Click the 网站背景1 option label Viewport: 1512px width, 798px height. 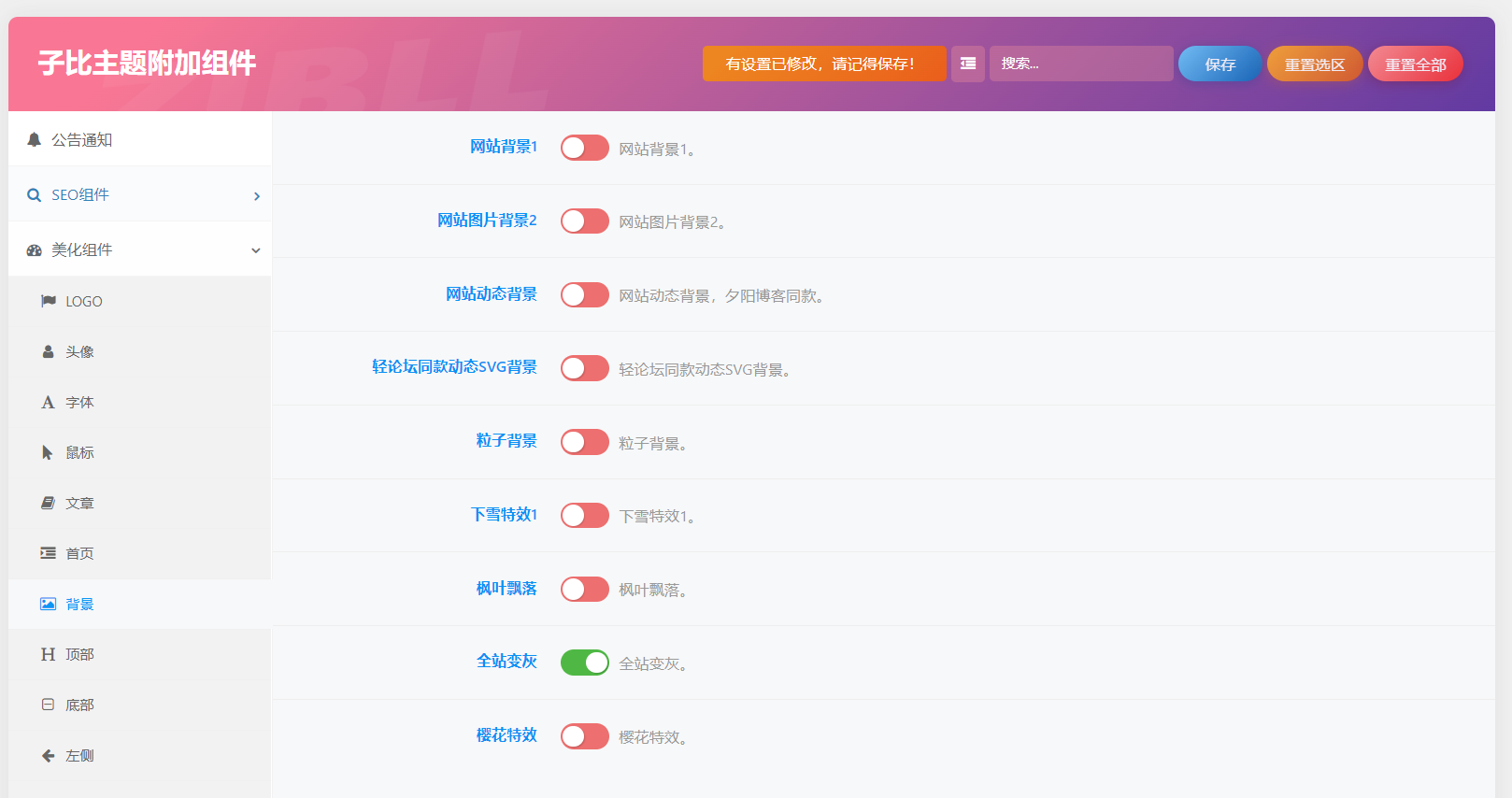[504, 147]
